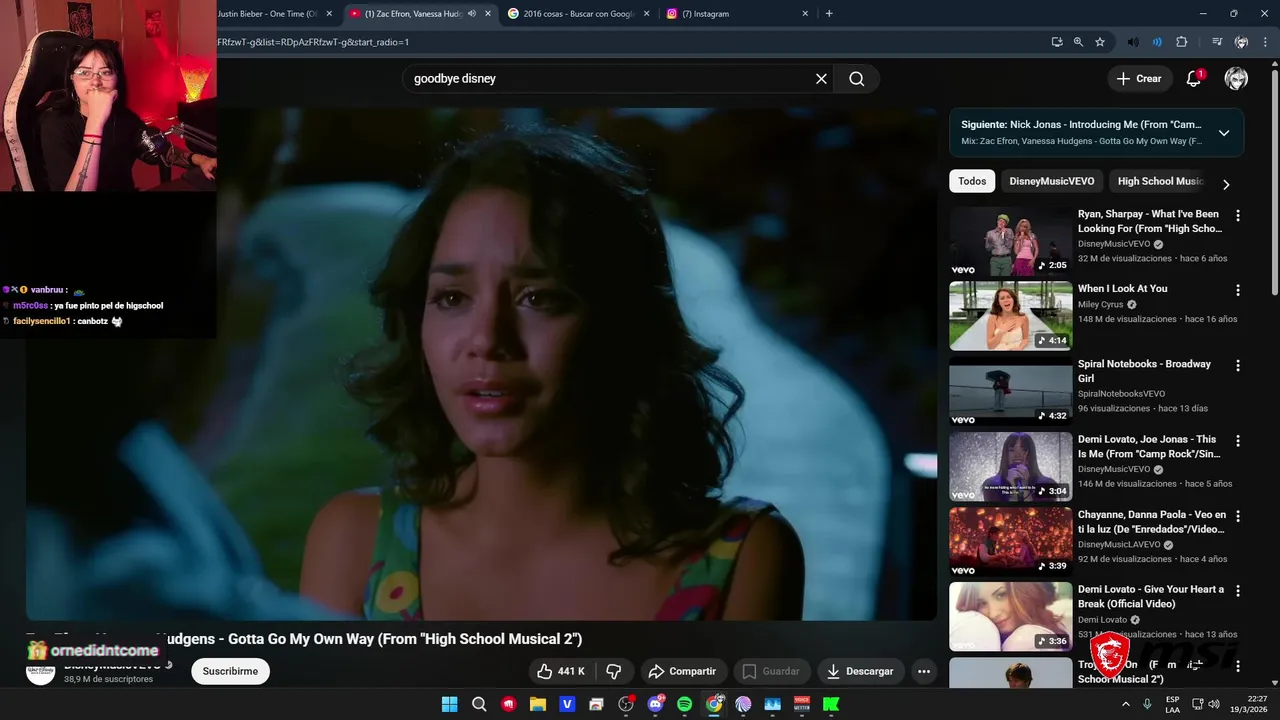Image resolution: width=1280 pixels, height=720 pixels.
Task: Bookmark this page with the star icon
Action: tap(1100, 42)
